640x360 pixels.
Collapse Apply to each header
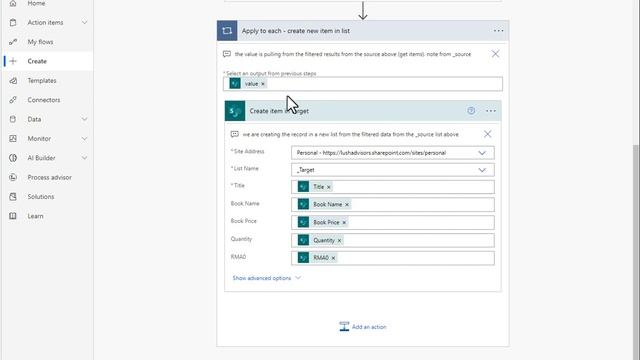click(x=363, y=31)
